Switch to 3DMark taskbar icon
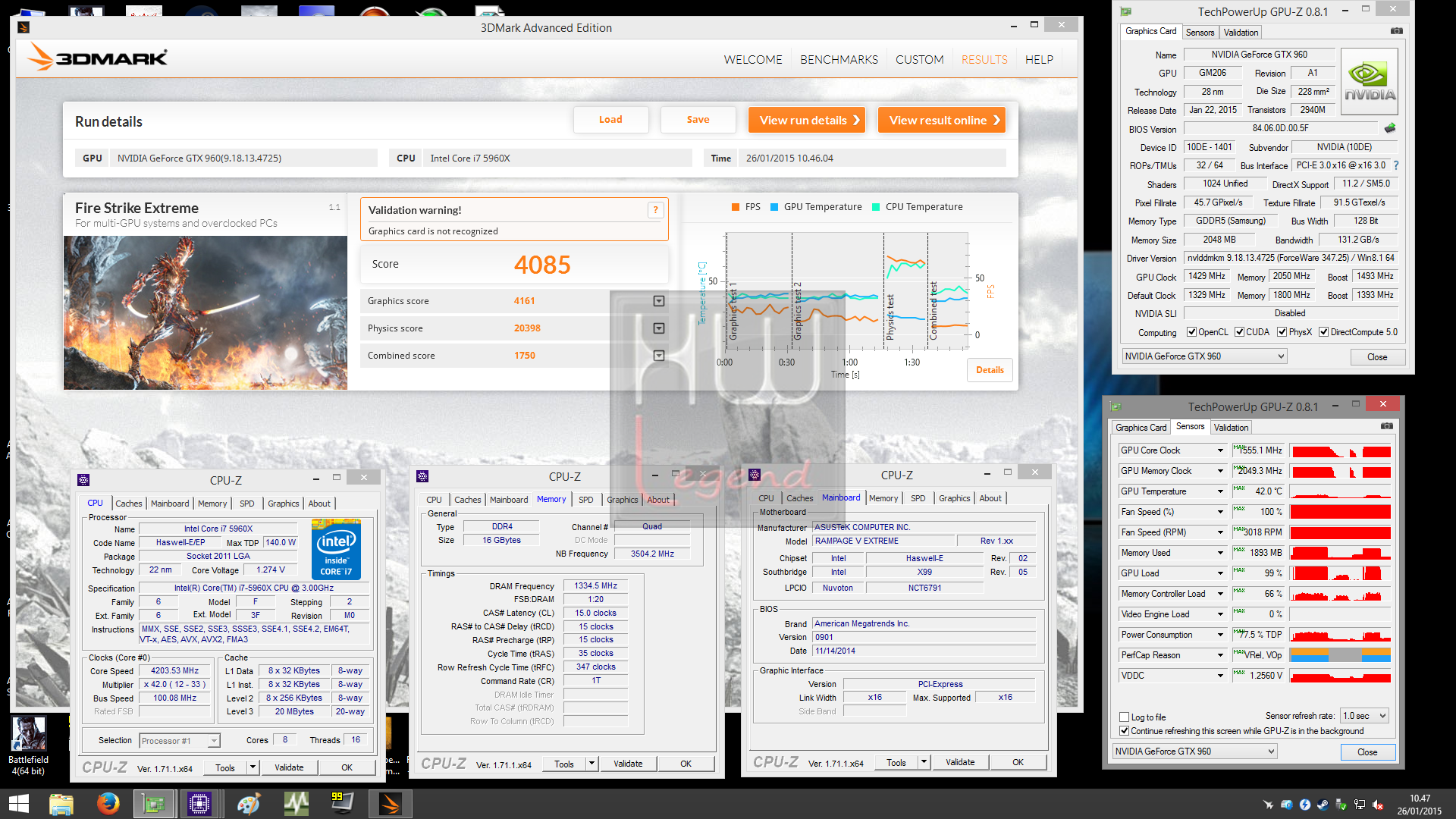This screenshot has height=819, width=1456. pyautogui.click(x=390, y=804)
